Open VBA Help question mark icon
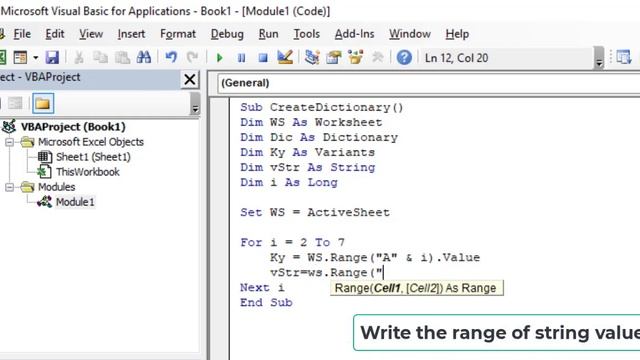Viewport: 640px width, 360px height. (404, 58)
